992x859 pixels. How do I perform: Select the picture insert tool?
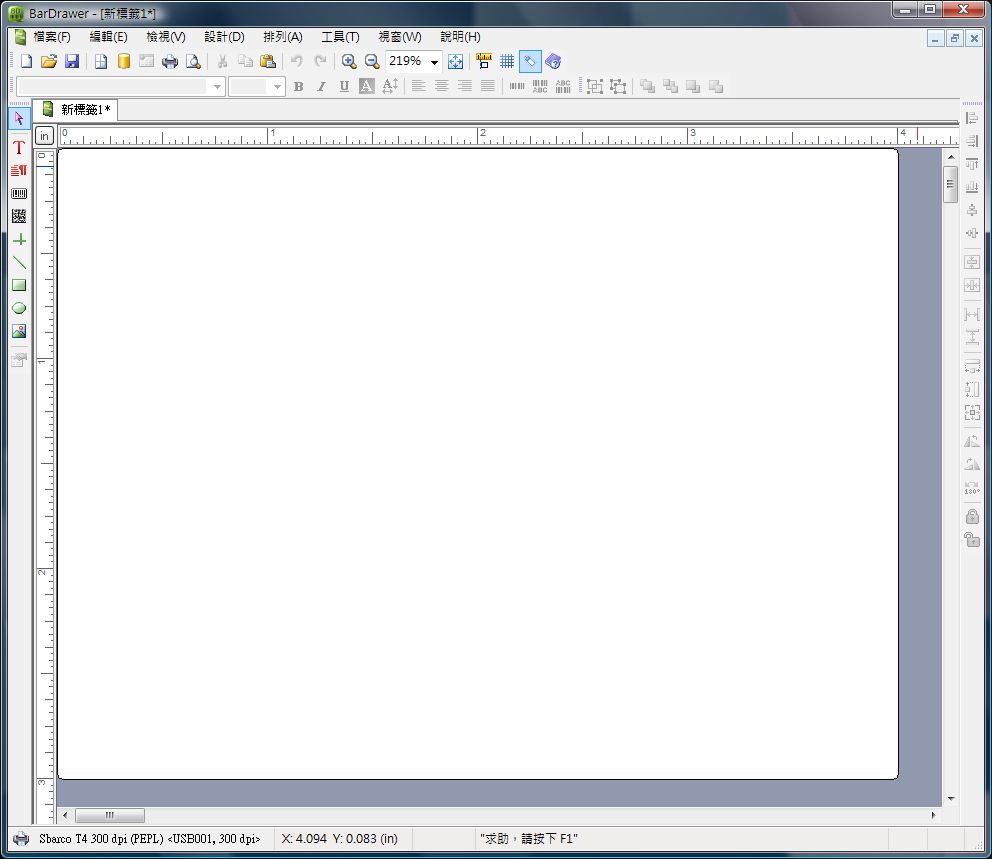19,331
